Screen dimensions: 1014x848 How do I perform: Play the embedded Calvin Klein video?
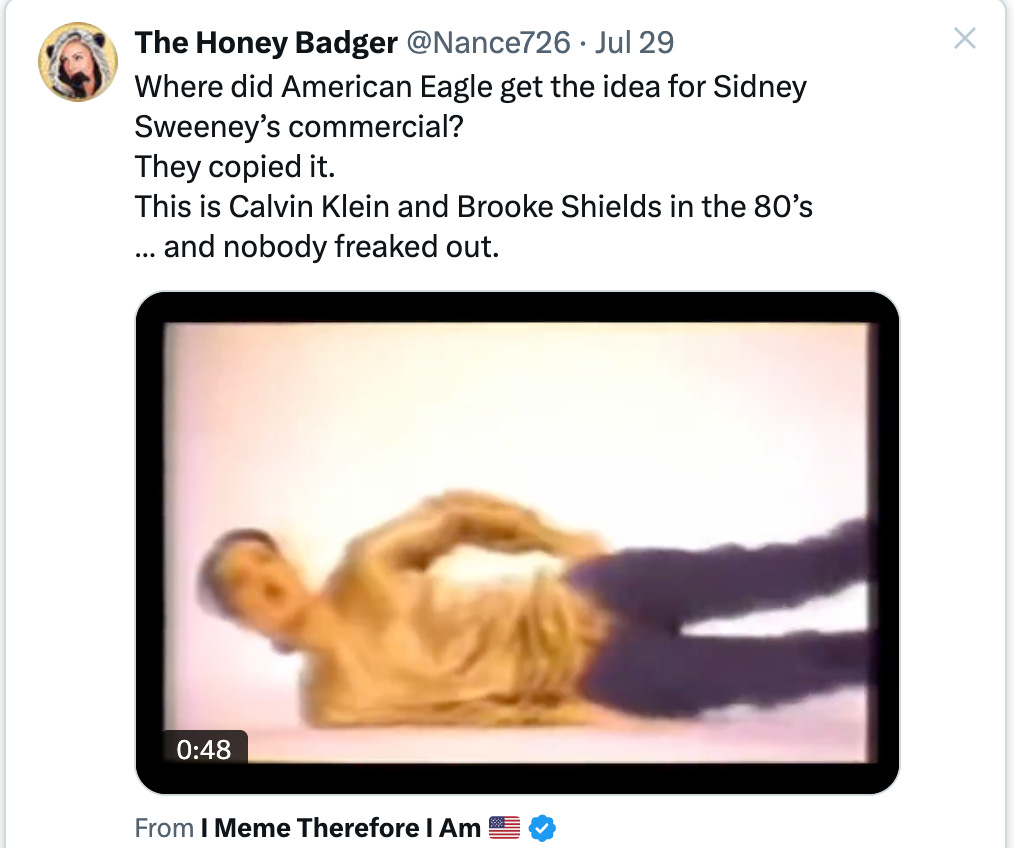pyautogui.click(x=517, y=543)
